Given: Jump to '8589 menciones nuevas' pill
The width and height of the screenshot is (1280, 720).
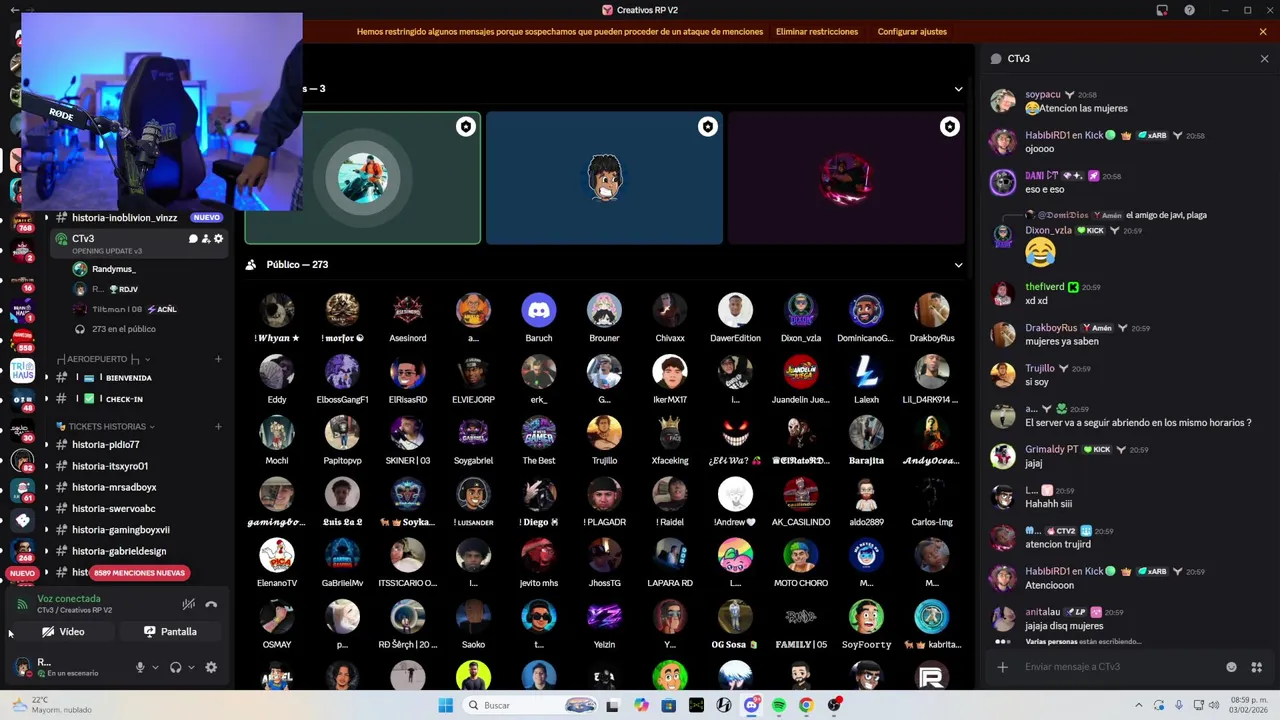Looking at the screenshot, I should click(139, 573).
